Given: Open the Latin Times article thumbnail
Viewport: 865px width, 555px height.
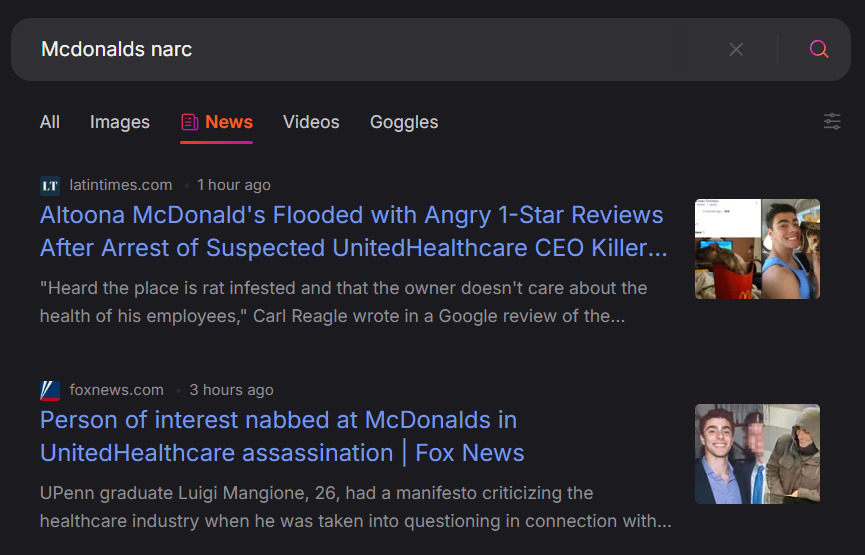Looking at the screenshot, I should pyautogui.click(x=757, y=249).
